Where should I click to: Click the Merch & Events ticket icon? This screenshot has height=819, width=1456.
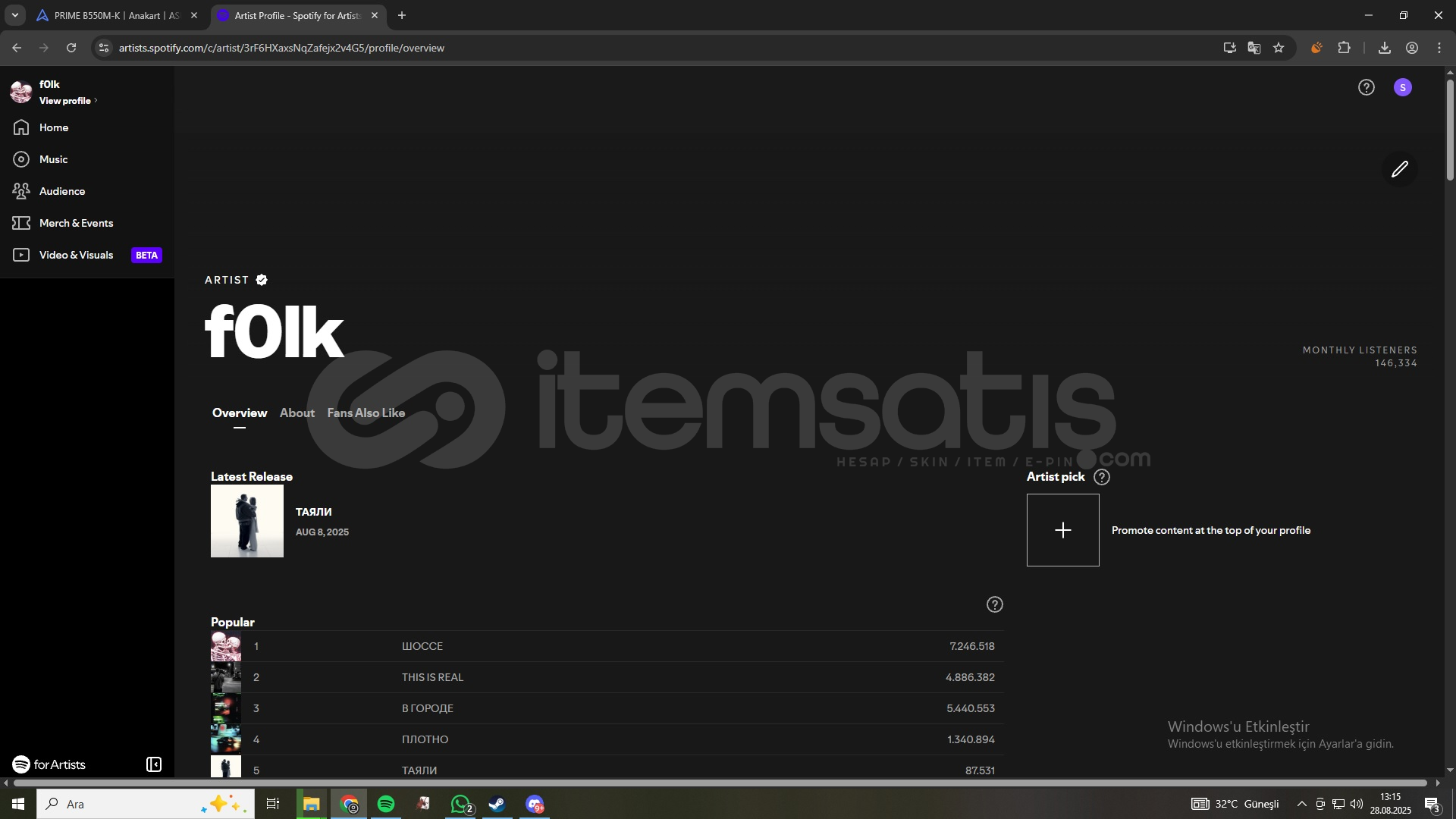pos(21,223)
